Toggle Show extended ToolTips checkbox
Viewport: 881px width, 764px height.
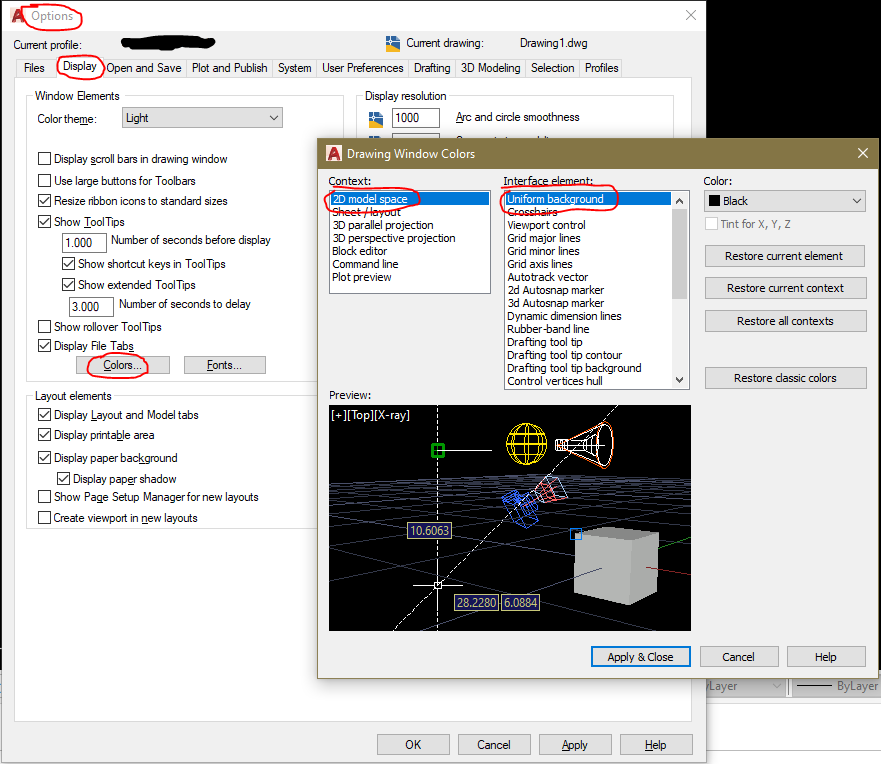point(69,285)
